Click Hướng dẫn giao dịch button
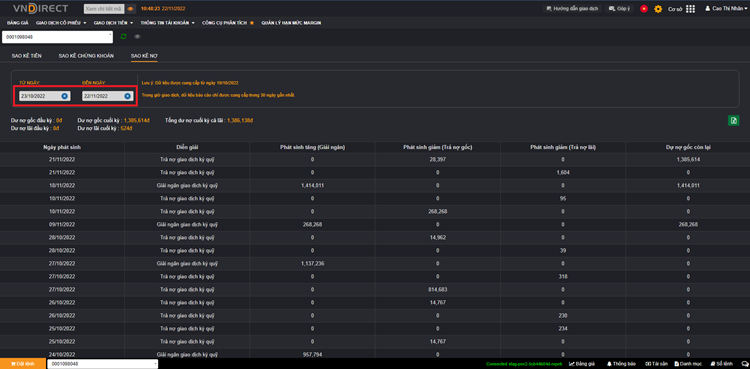This screenshot has width=750, height=369. [x=572, y=9]
